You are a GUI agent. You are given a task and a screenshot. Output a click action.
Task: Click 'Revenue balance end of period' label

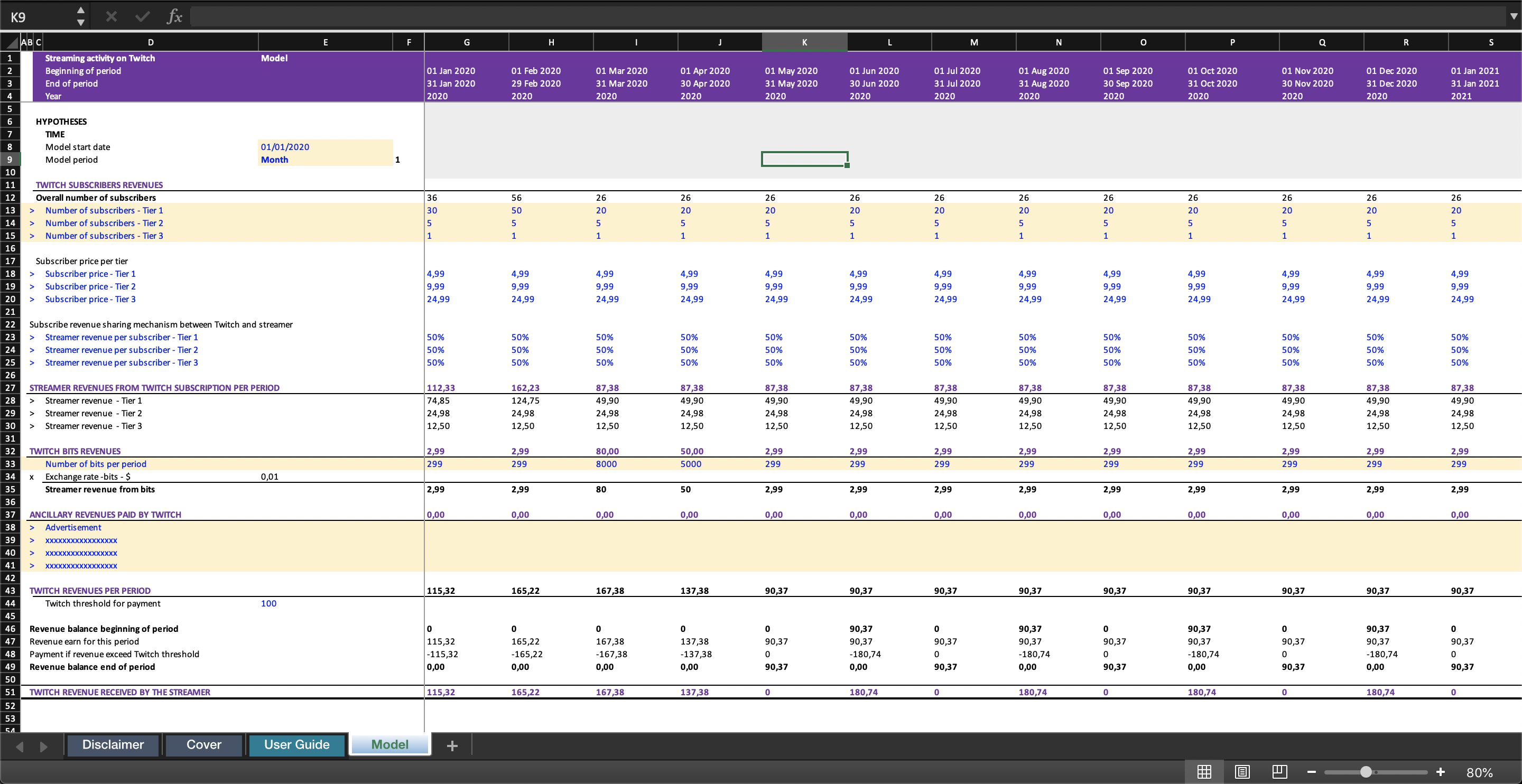click(x=92, y=666)
